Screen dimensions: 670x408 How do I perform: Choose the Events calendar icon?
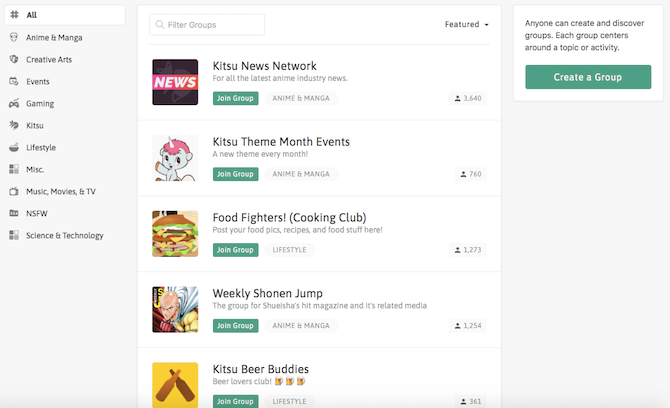click(x=14, y=81)
